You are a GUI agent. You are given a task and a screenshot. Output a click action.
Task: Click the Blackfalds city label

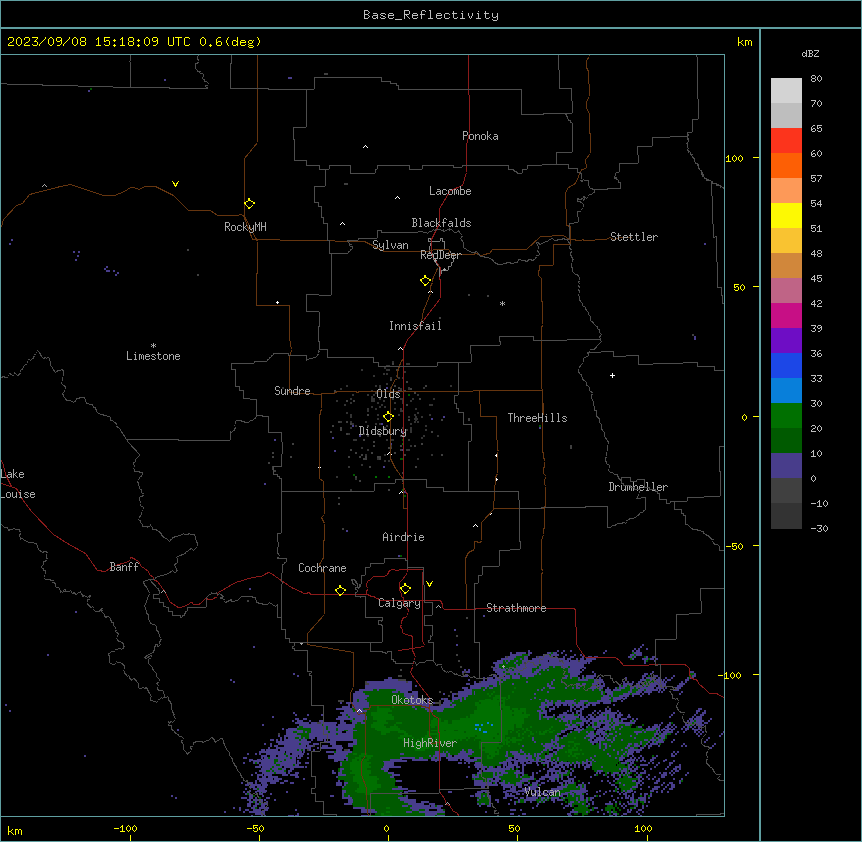point(441,223)
